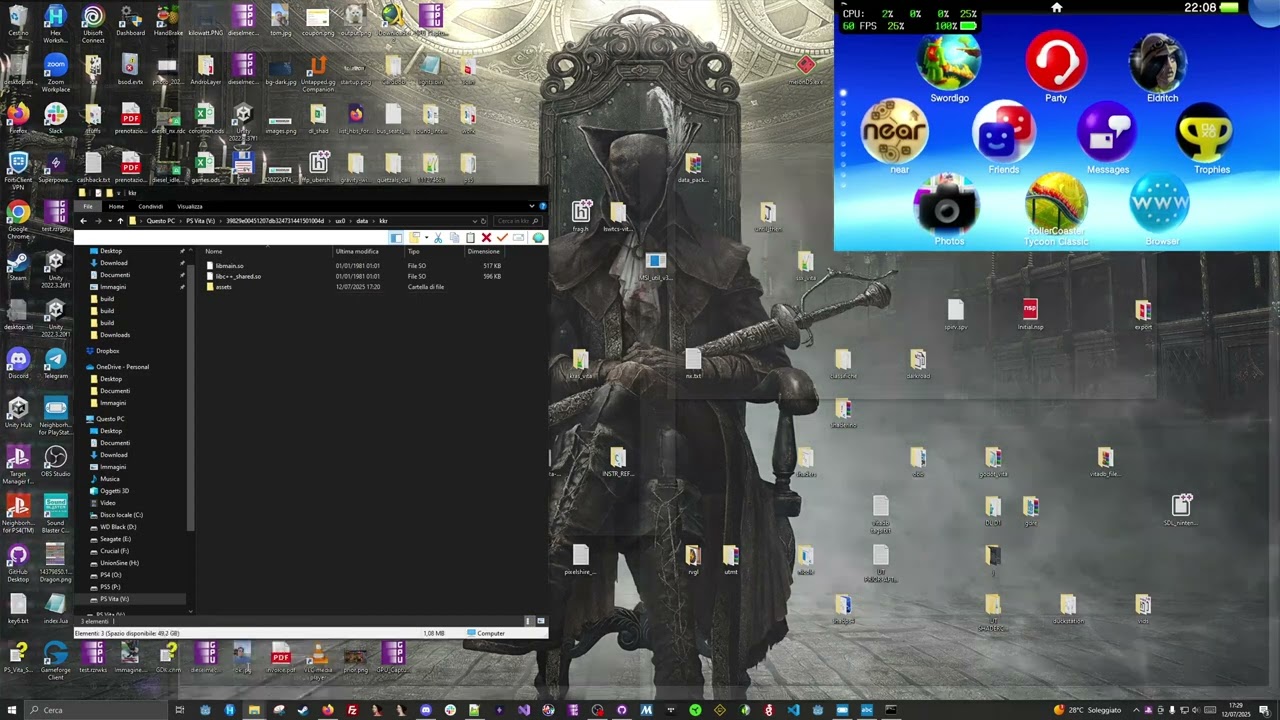Click the cut scissors icon in Explorer toolbar
The image size is (1280, 720).
(438, 238)
